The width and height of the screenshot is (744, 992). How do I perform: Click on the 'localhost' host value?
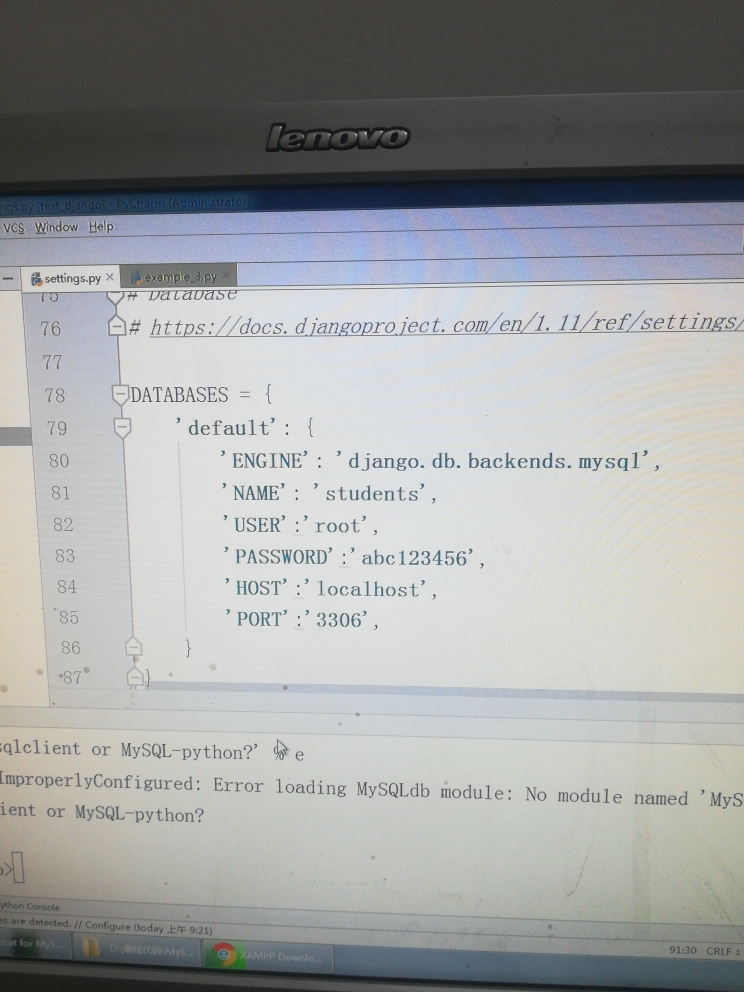(366, 589)
